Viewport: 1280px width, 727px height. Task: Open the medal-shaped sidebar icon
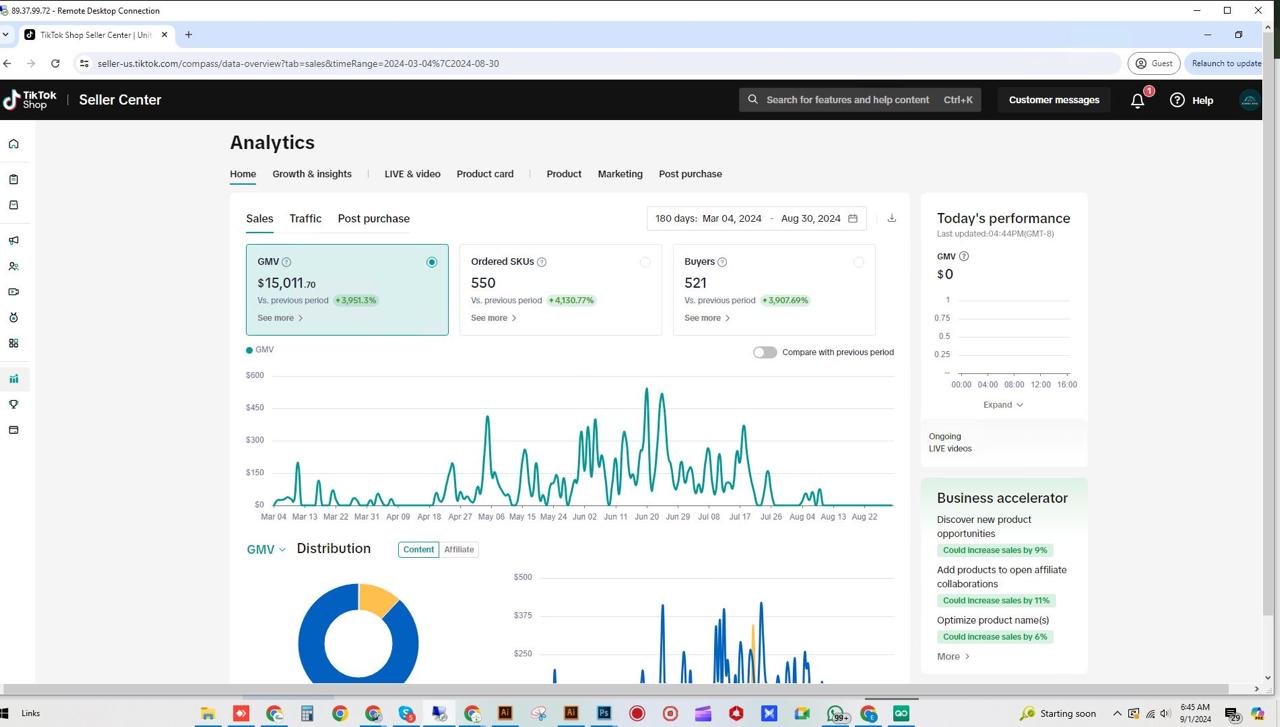(x=14, y=318)
